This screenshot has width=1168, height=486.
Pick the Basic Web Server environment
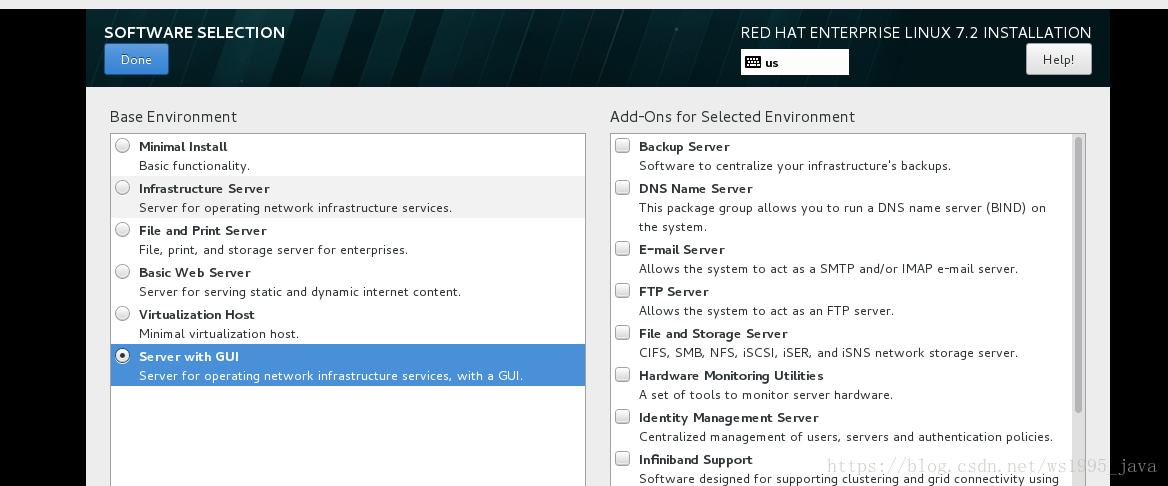[123, 271]
